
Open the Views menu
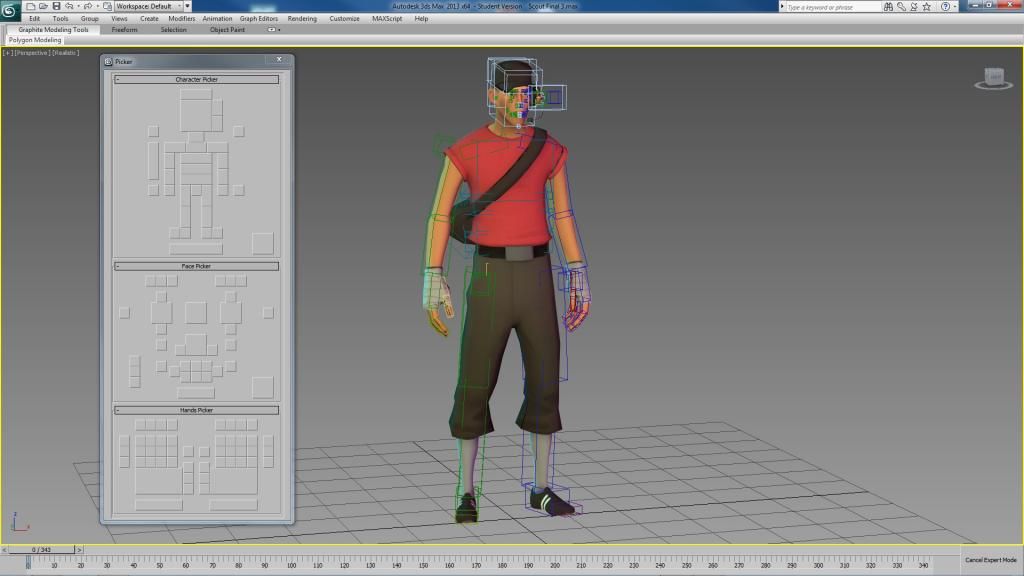click(119, 19)
